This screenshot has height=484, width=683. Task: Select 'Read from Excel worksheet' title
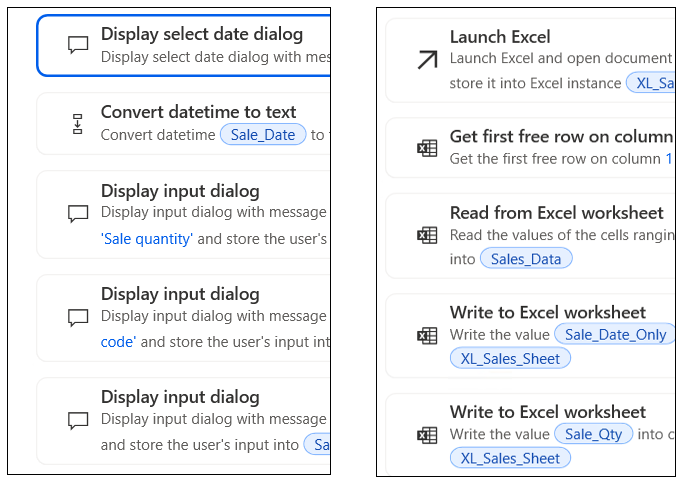557,213
